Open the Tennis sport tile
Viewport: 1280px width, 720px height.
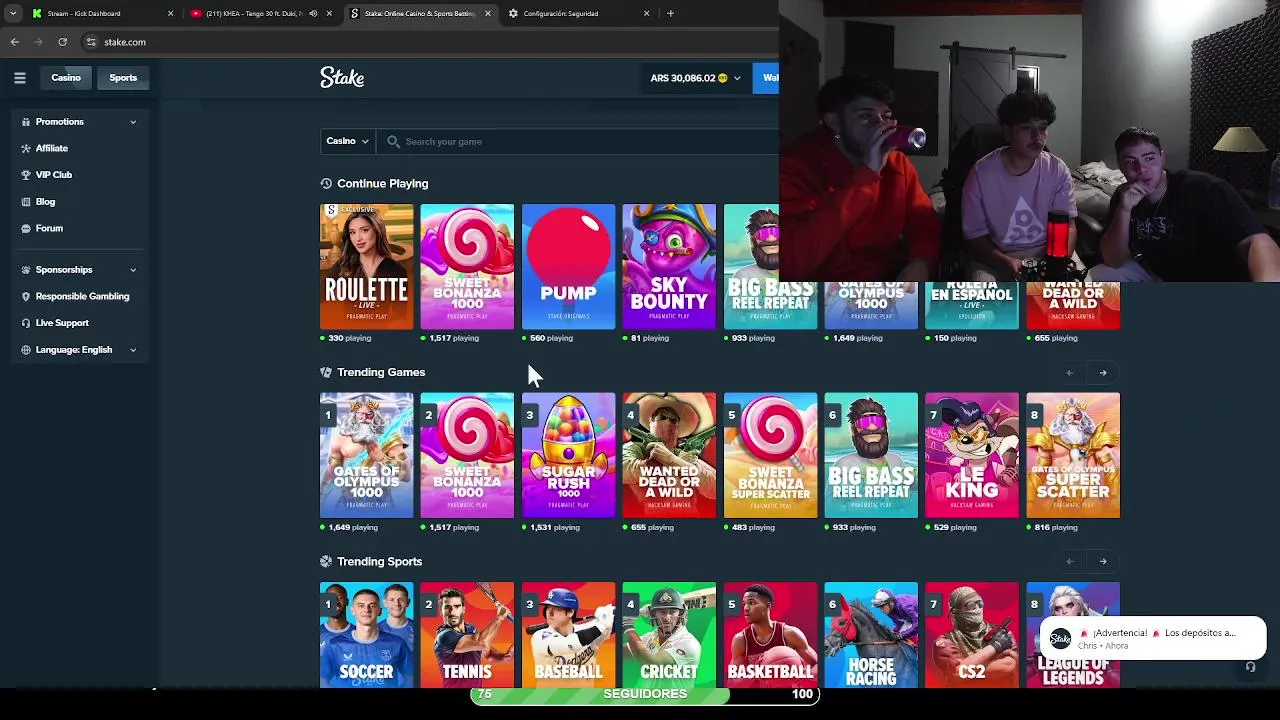(x=467, y=635)
